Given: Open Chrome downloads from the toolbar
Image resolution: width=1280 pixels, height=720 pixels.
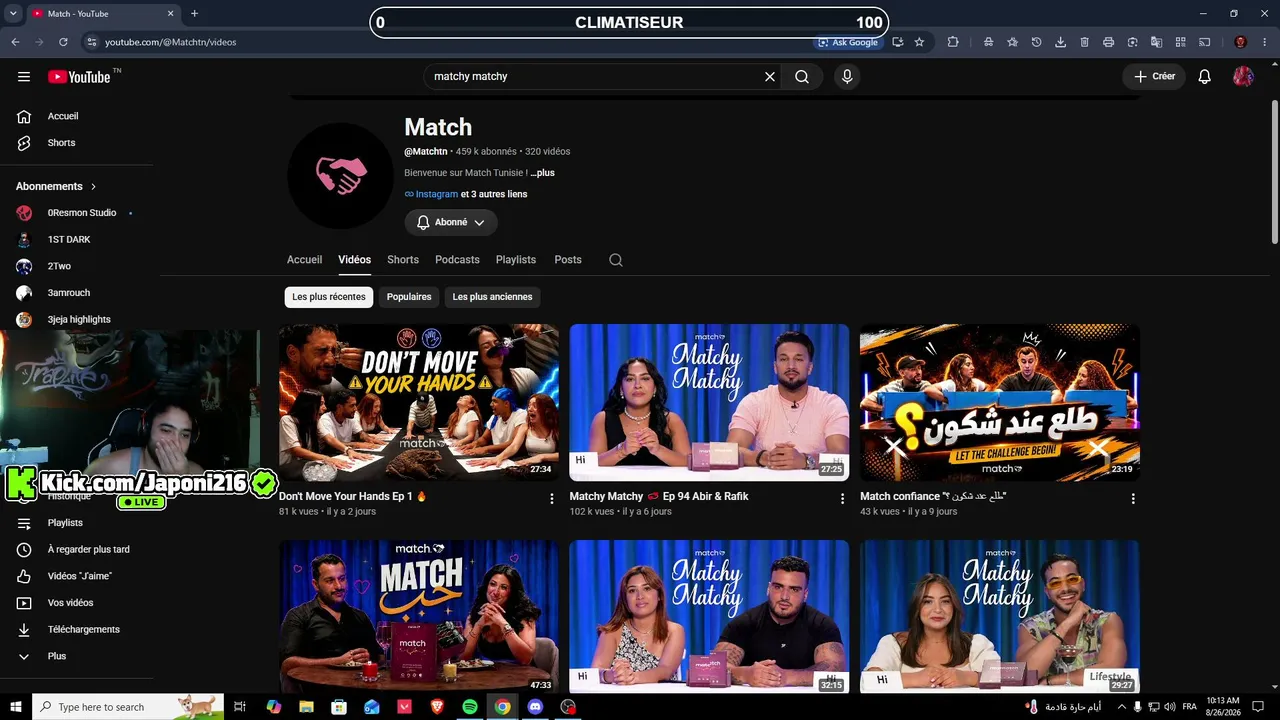Looking at the screenshot, I should coord(1060,42).
